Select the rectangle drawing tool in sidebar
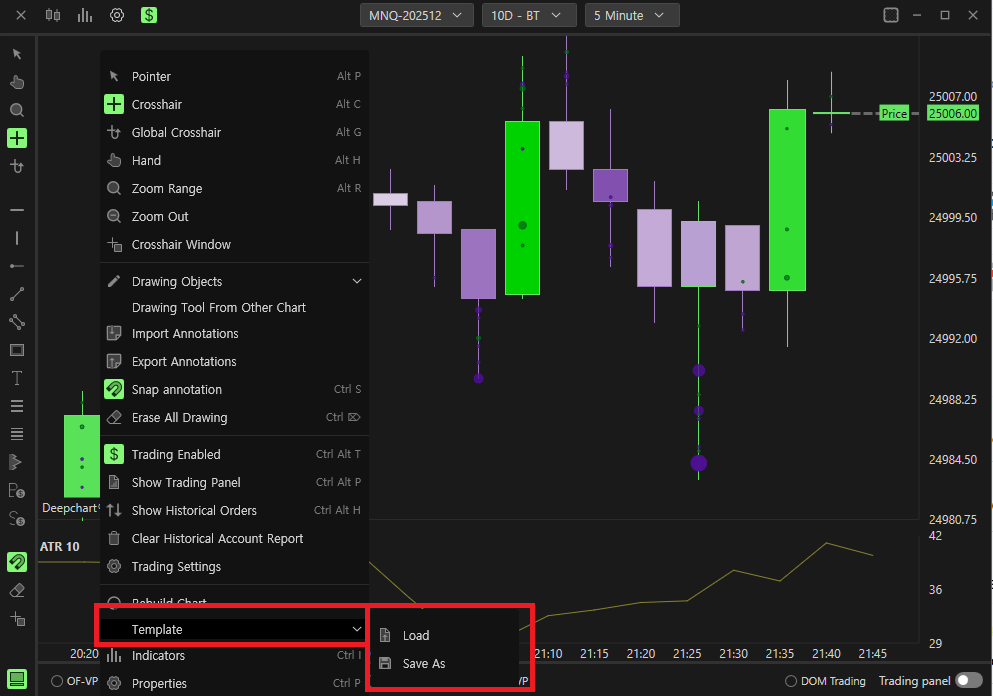The width and height of the screenshot is (993, 696). click(x=17, y=350)
